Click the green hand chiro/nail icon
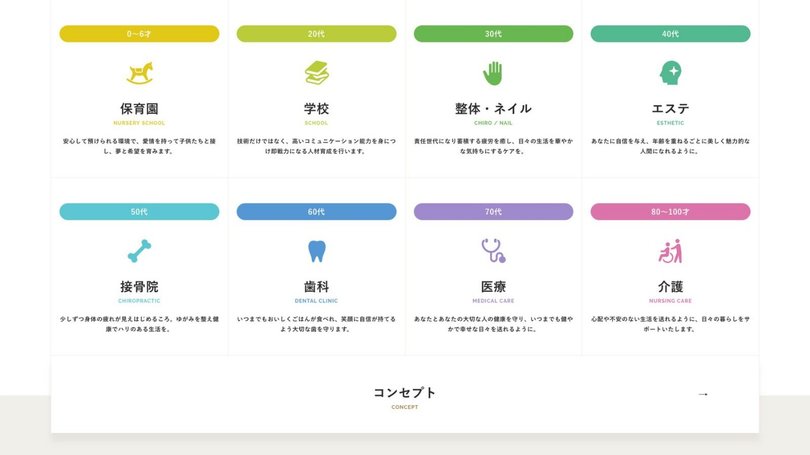This screenshot has height=455, width=810. [x=493, y=73]
